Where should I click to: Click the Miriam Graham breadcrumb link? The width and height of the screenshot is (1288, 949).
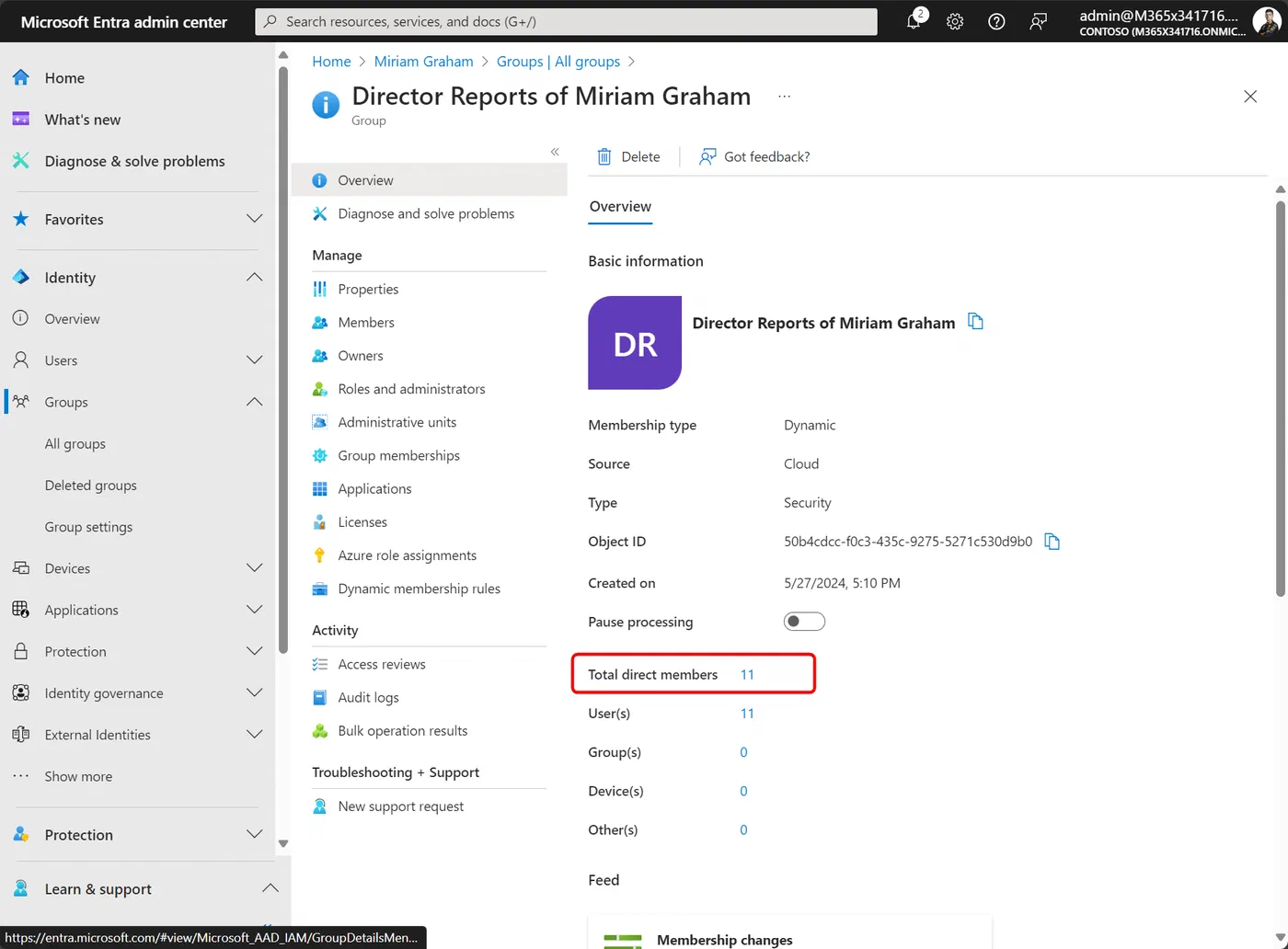[x=424, y=62]
